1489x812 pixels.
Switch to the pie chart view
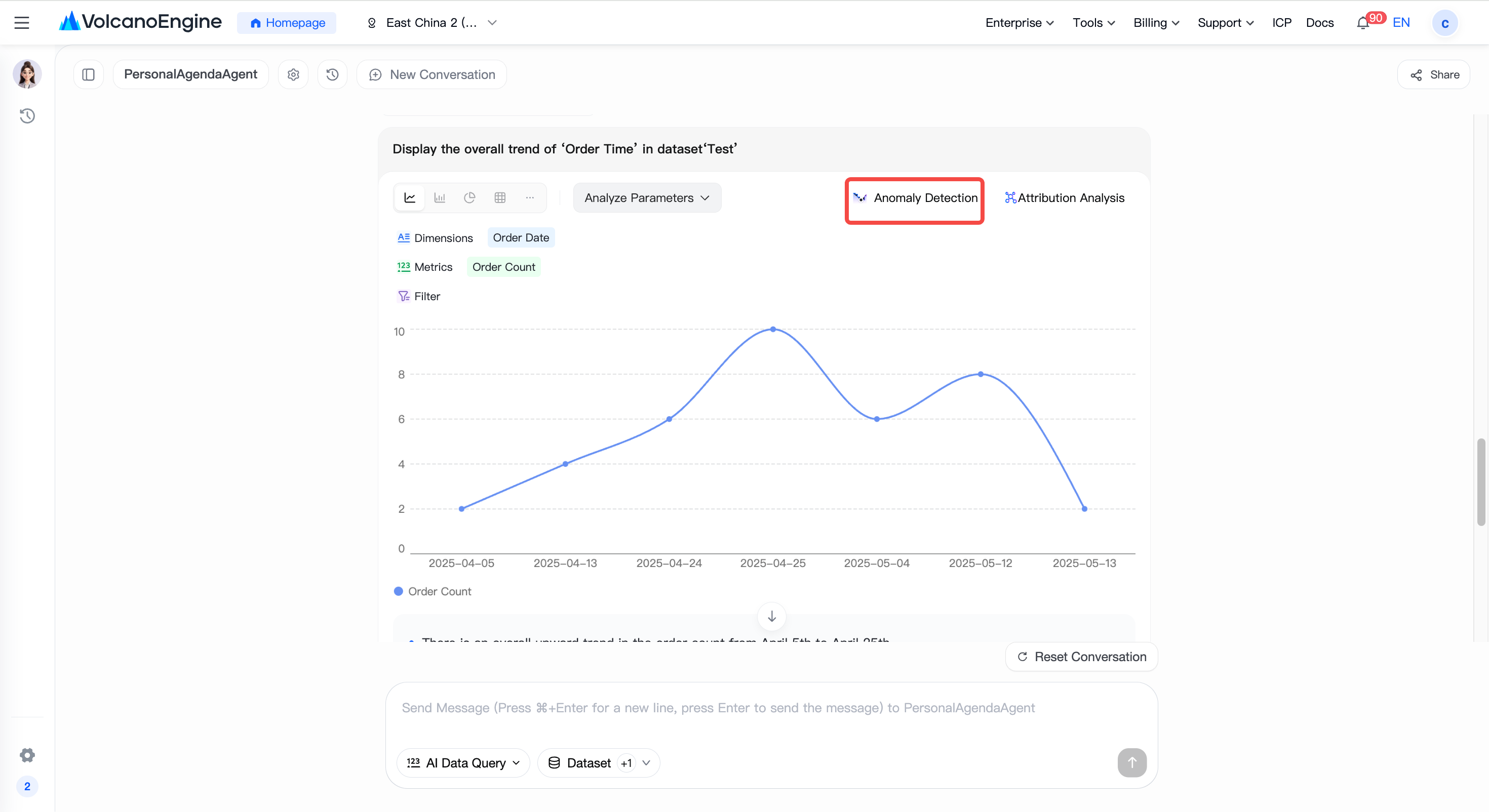coord(469,197)
